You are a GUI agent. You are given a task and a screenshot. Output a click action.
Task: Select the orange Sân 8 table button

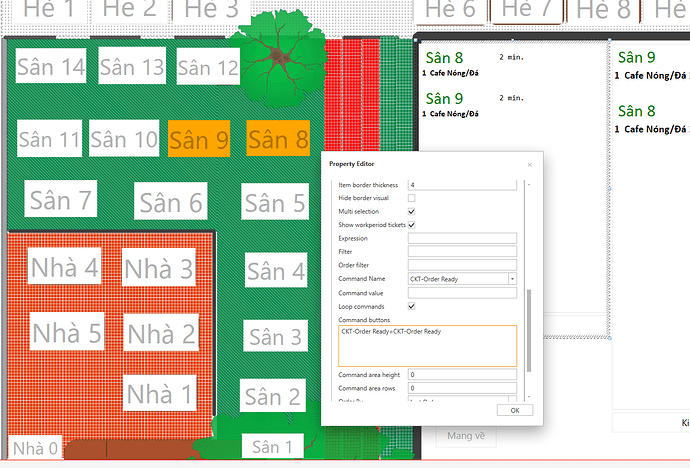click(277, 140)
